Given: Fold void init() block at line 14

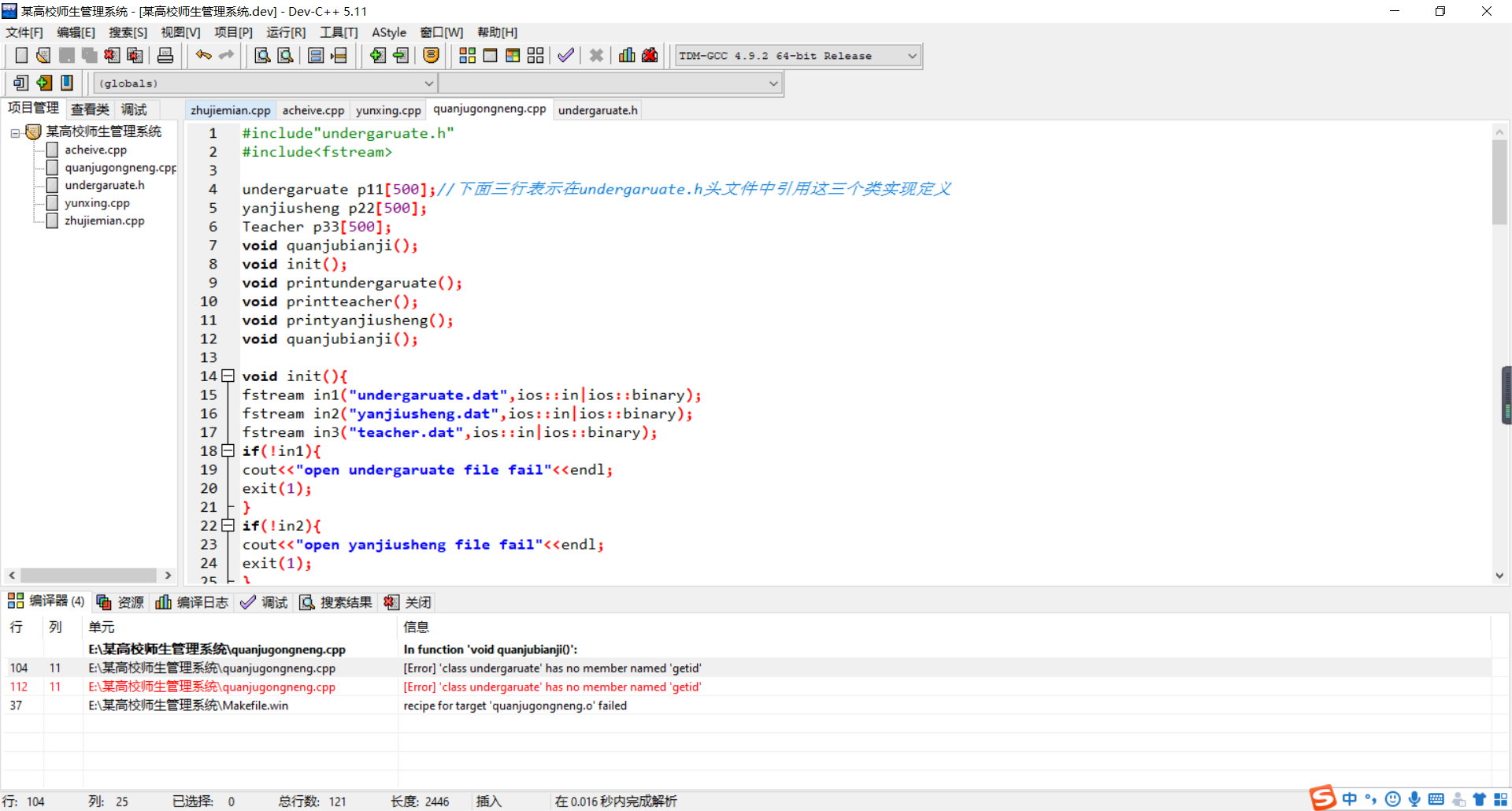Looking at the screenshot, I should click(228, 376).
